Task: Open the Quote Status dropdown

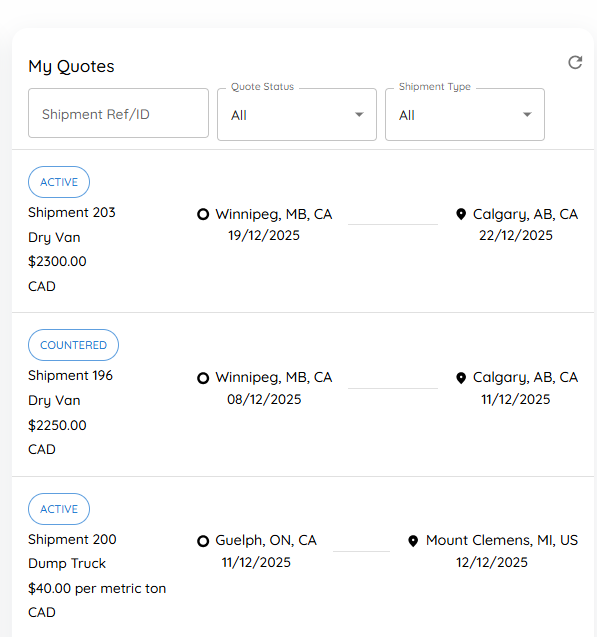Action: 297,115
